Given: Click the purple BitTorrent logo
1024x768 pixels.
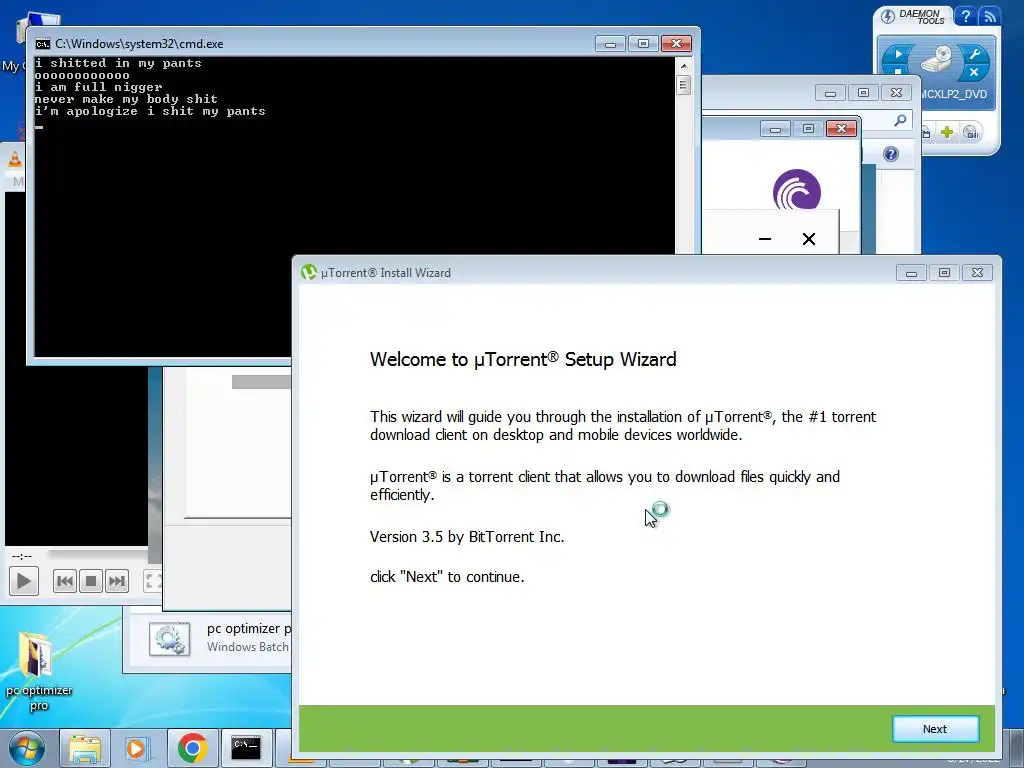Looking at the screenshot, I should pos(797,189).
